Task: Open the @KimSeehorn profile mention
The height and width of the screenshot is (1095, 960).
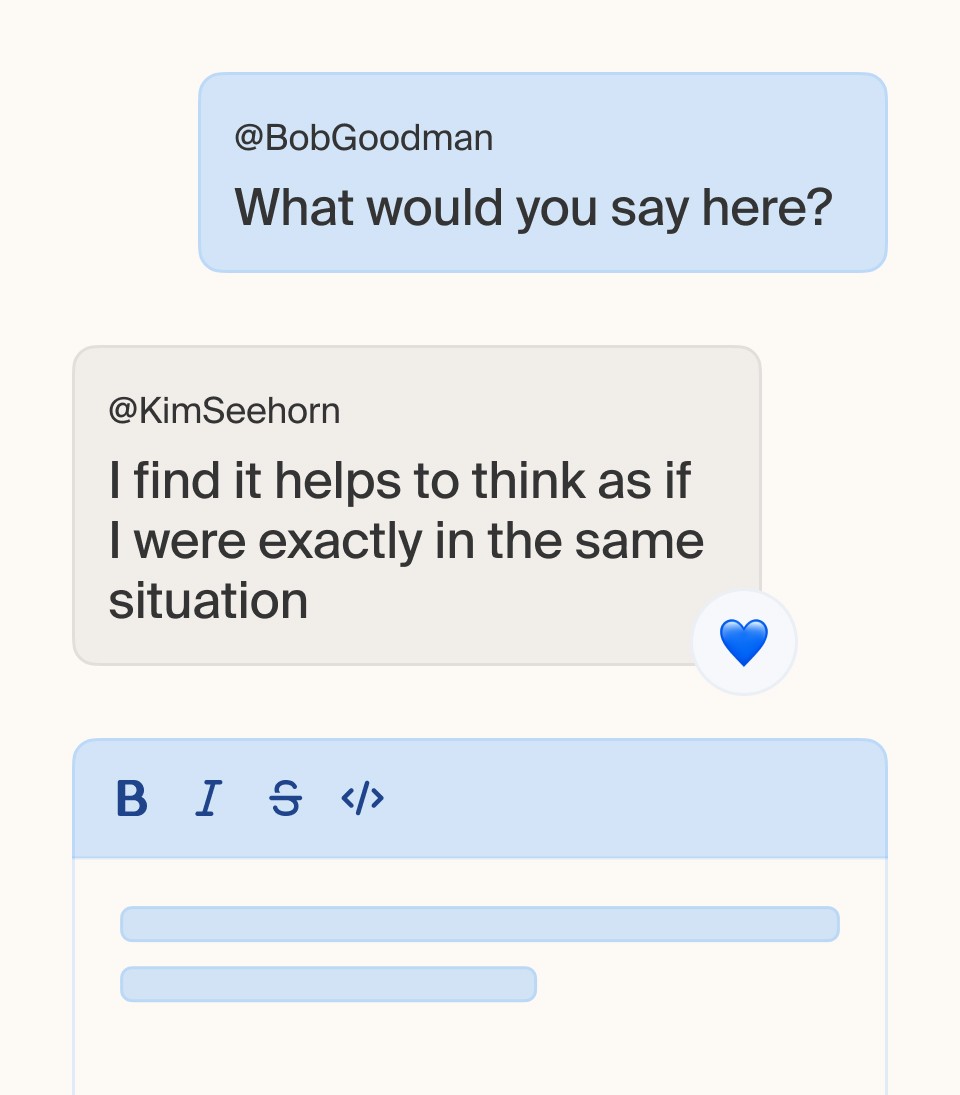Action: click(224, 411)
